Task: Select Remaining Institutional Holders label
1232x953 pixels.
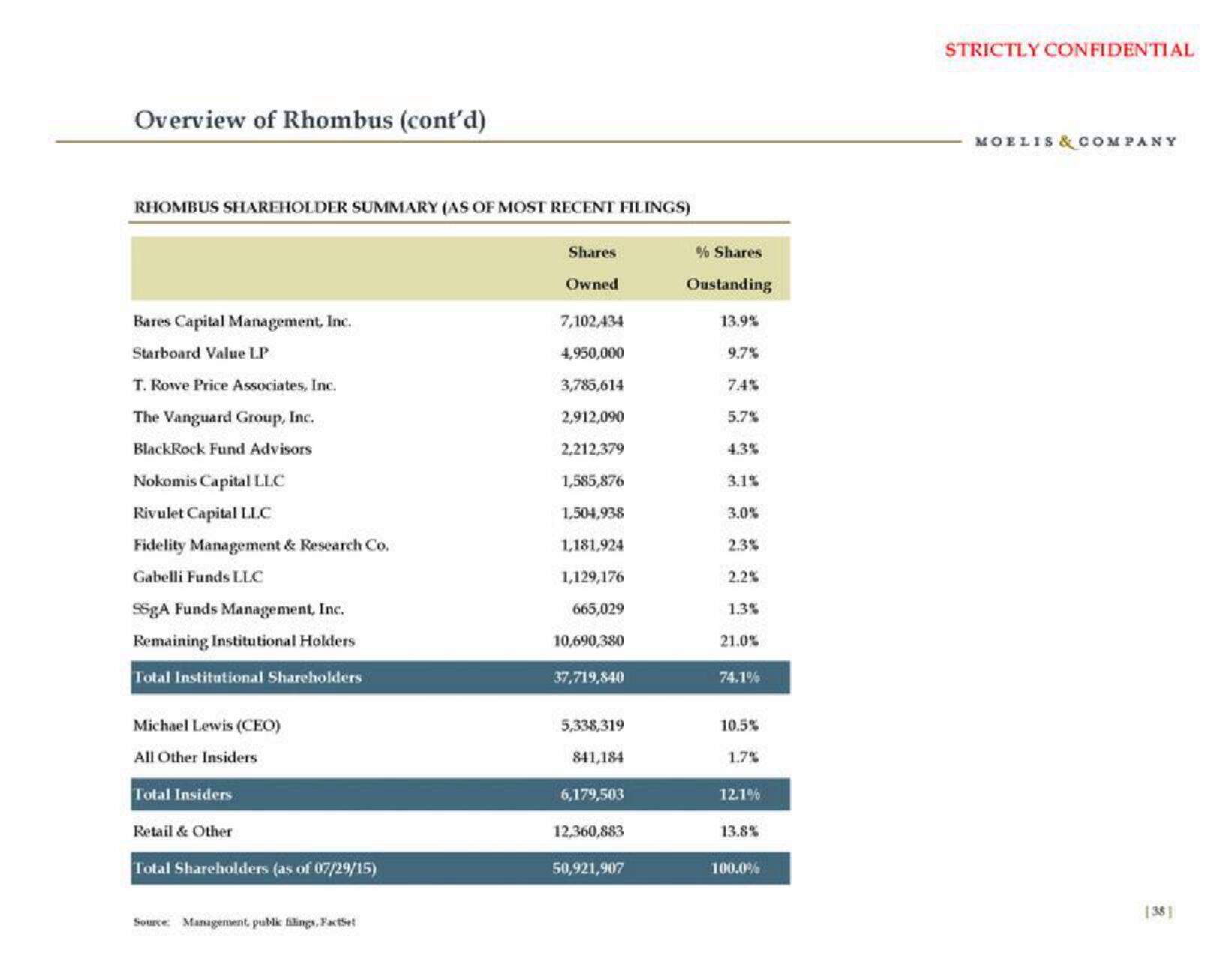Action: coord(243,641)
